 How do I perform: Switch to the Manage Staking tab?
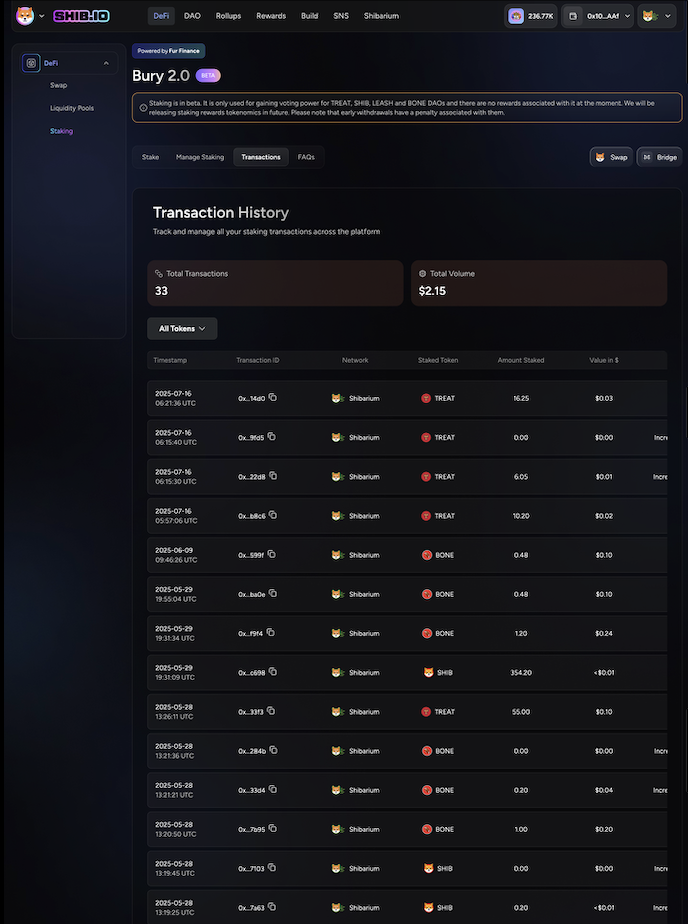(x=200, y=157)
